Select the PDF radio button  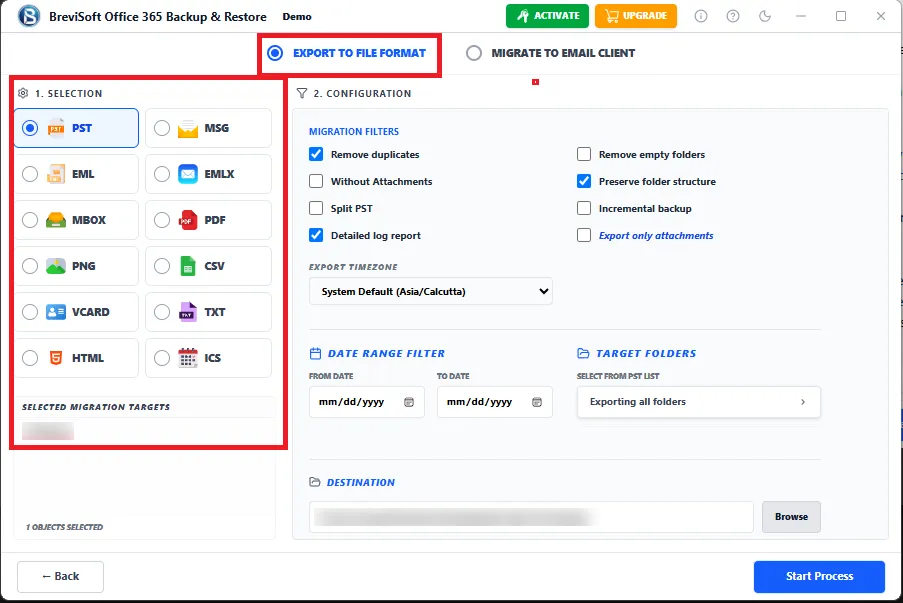click(162, 220)
